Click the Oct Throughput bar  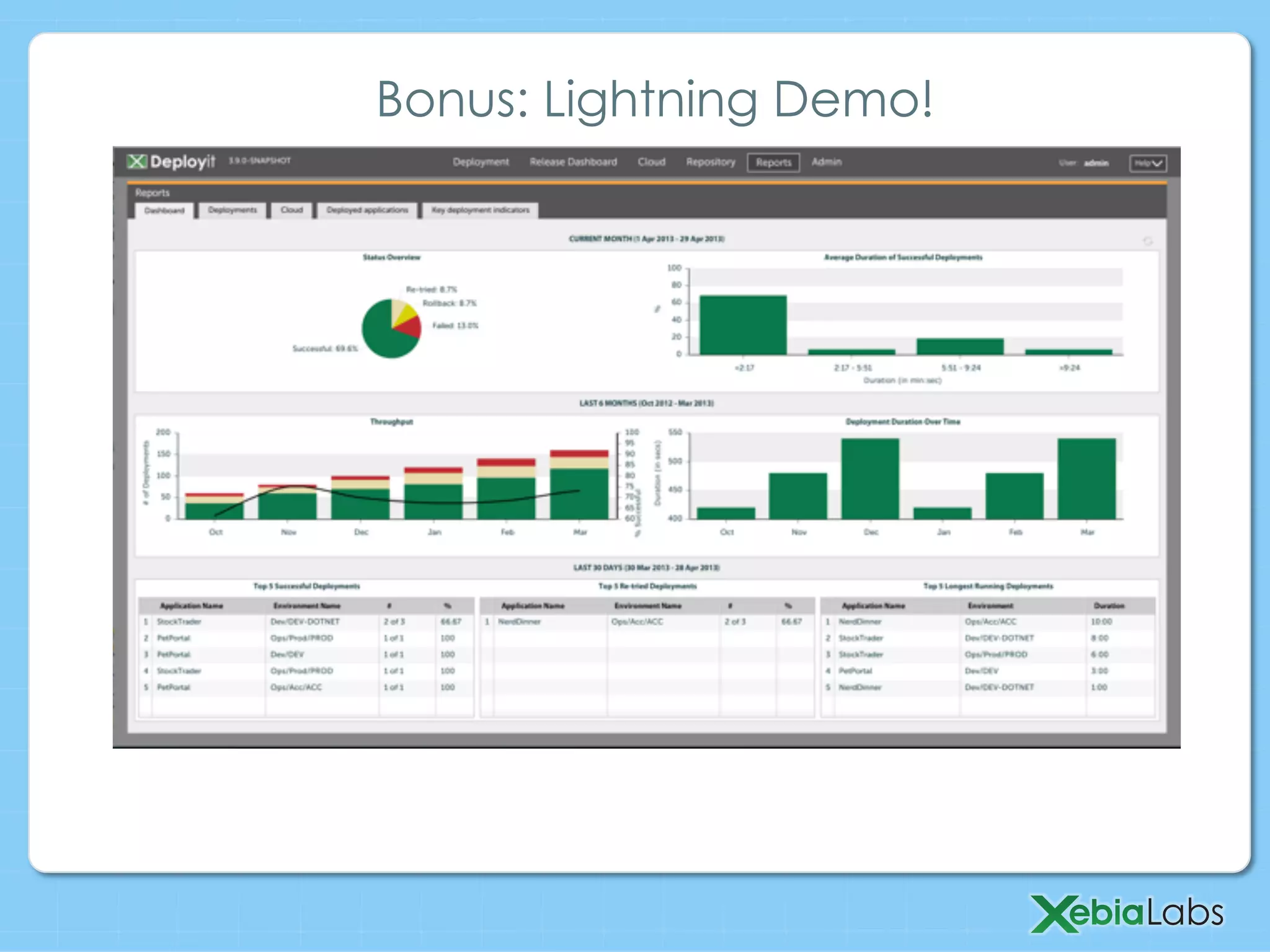point(215,506)
